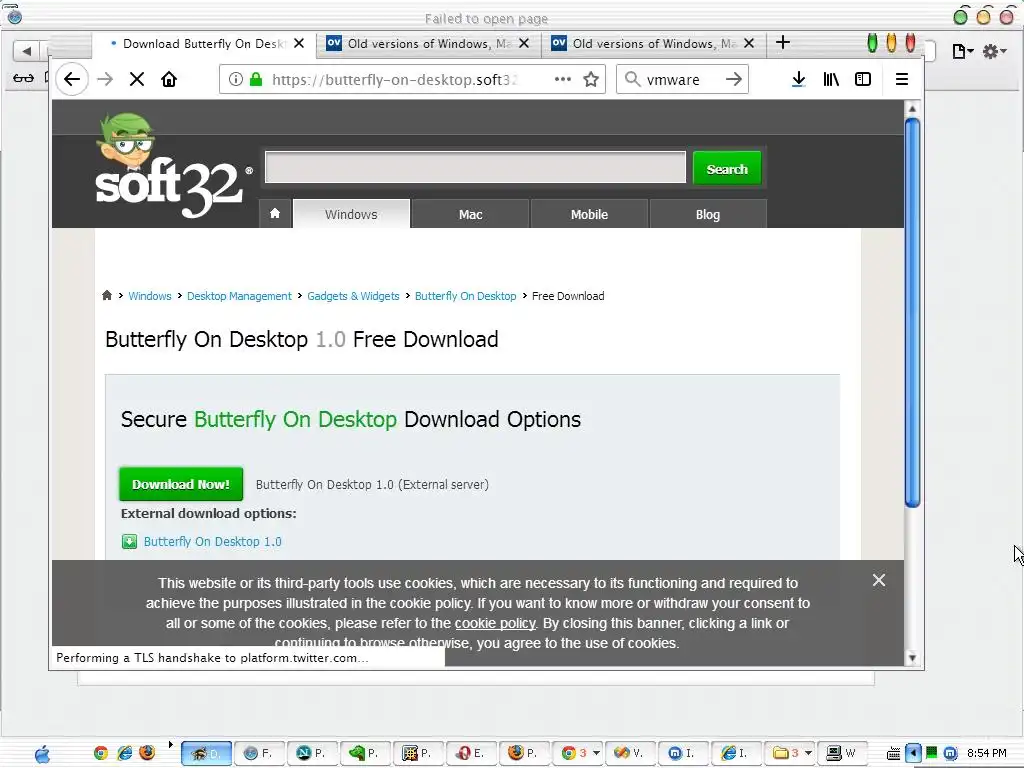This screenshot has height=768, width=1024.
Task: Open Butterfly On Desktop 1.0 external link
Action: click(x=213, y=541)
